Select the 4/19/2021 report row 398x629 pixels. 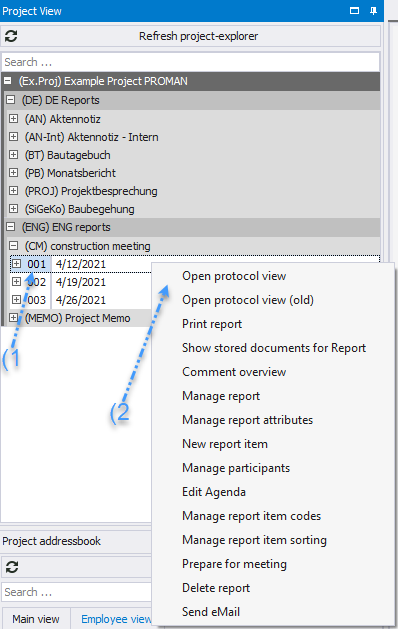(x=81, y=282)
